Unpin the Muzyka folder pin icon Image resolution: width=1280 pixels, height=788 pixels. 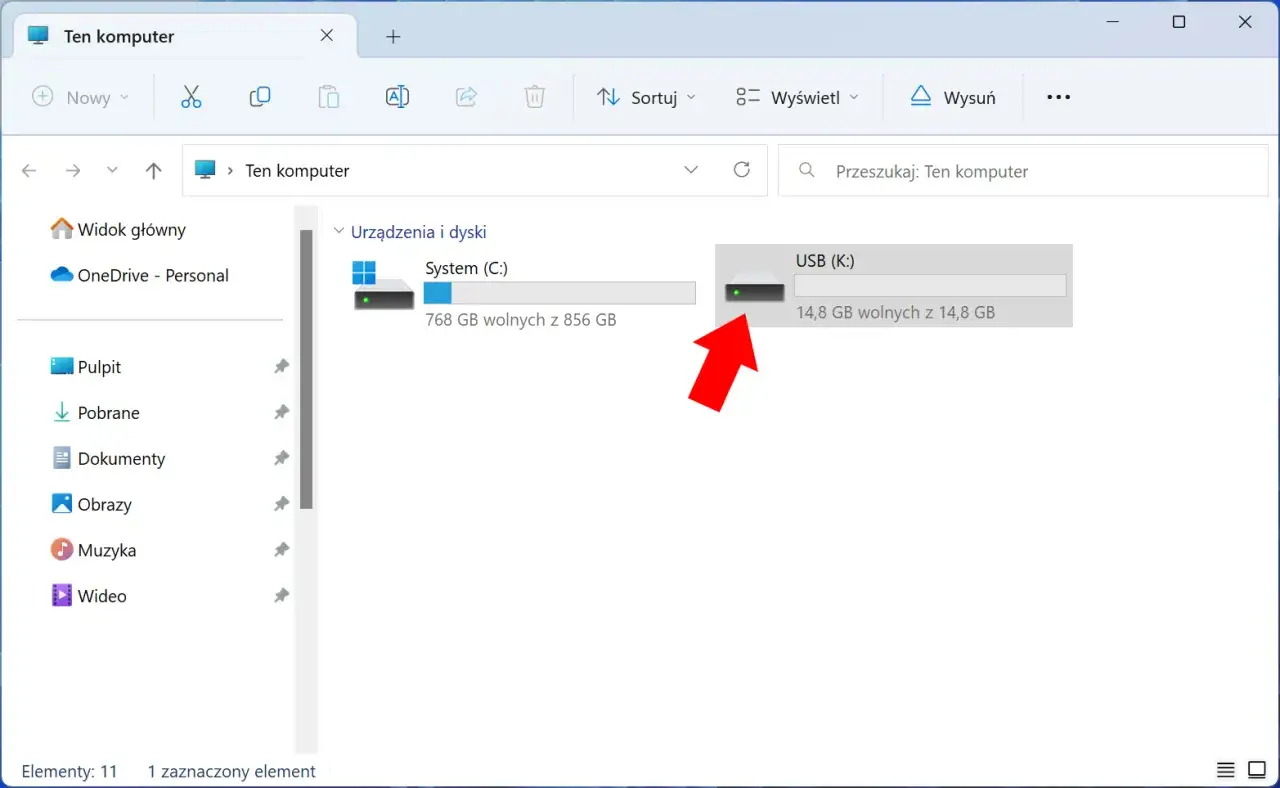(x=281, y=549)
